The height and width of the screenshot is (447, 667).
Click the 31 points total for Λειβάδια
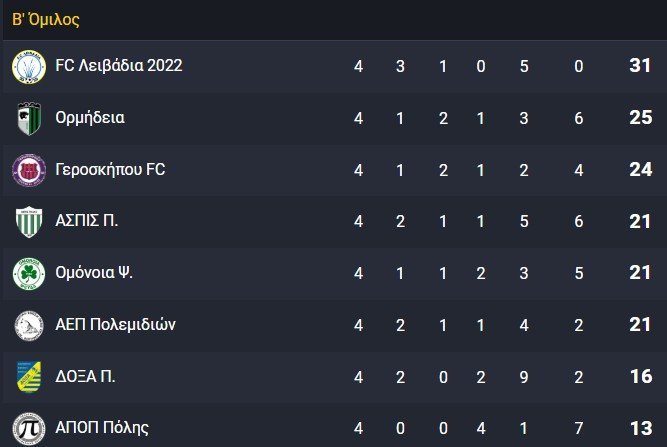pyautogui.click(x=640, y=65)
